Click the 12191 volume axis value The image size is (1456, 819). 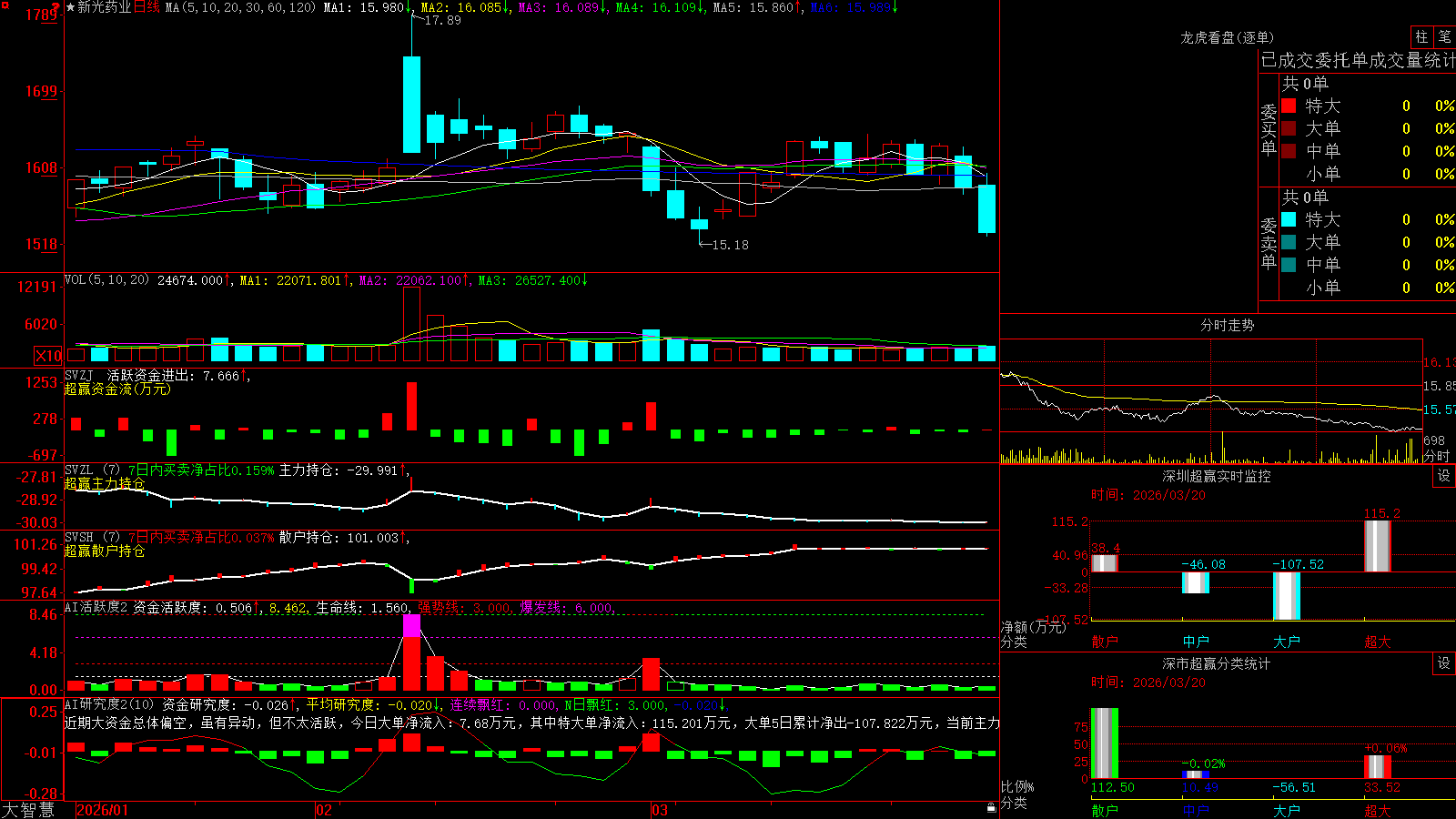37,287
